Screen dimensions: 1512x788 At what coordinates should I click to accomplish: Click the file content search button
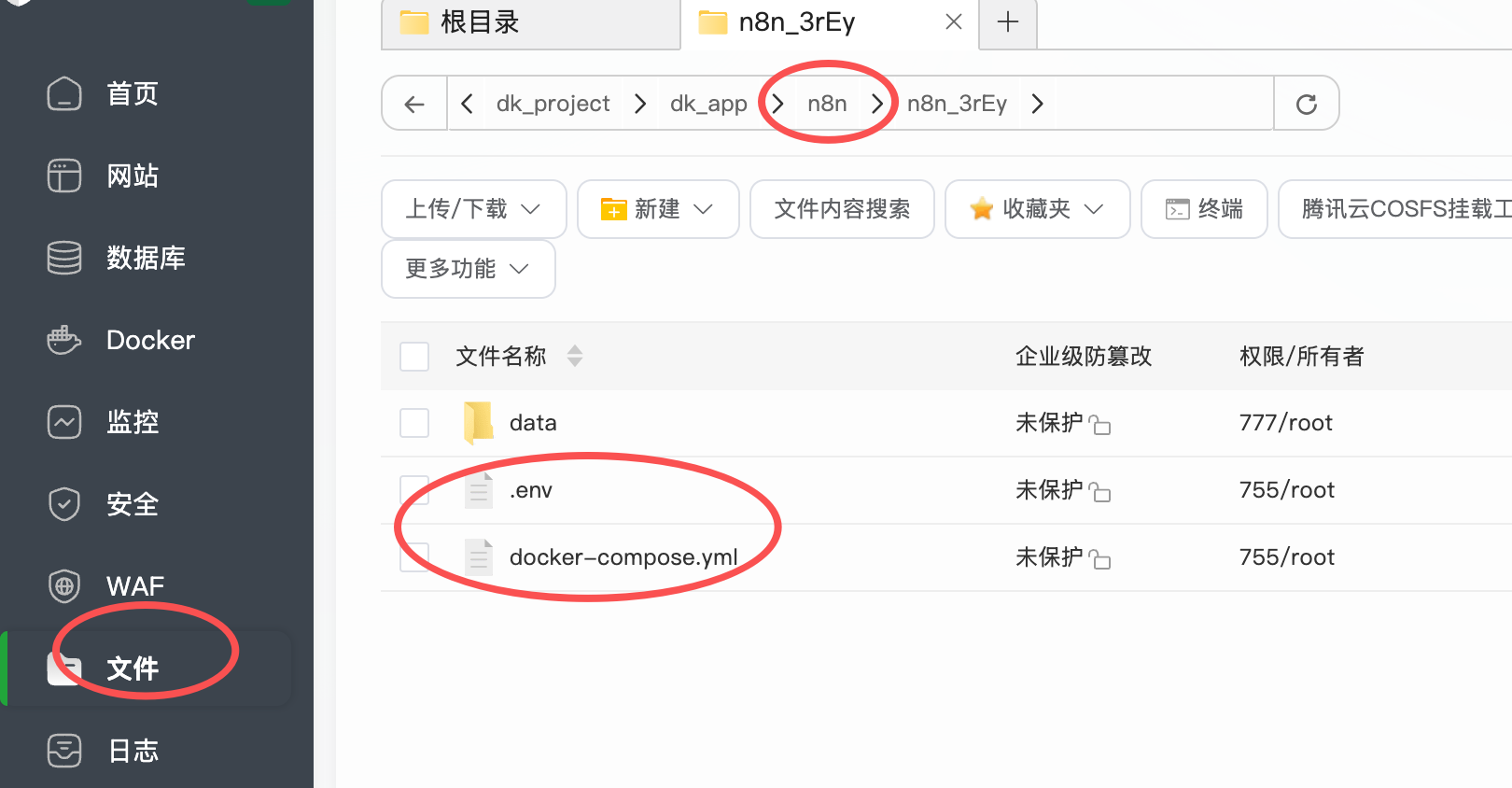[841, 209]
